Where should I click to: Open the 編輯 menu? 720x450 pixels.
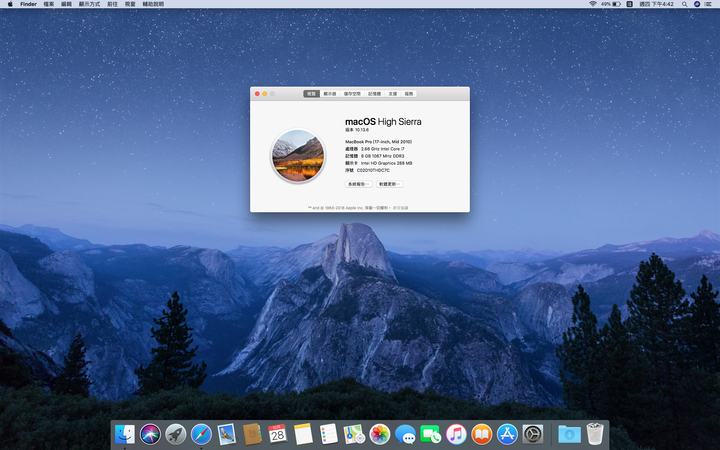coord(67,4)
